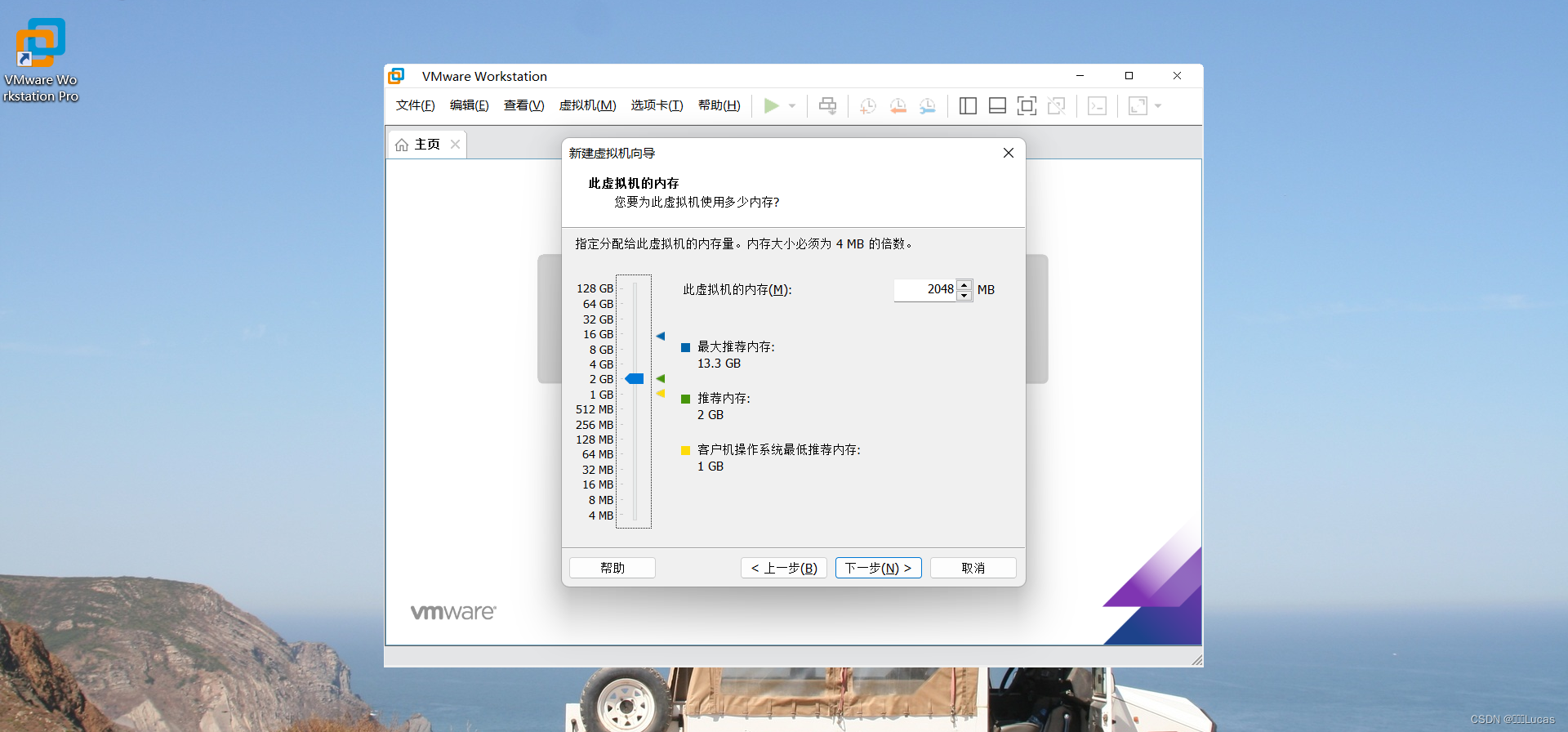
Task: Click the window resize grip corner
Action: coord(1196,660)
